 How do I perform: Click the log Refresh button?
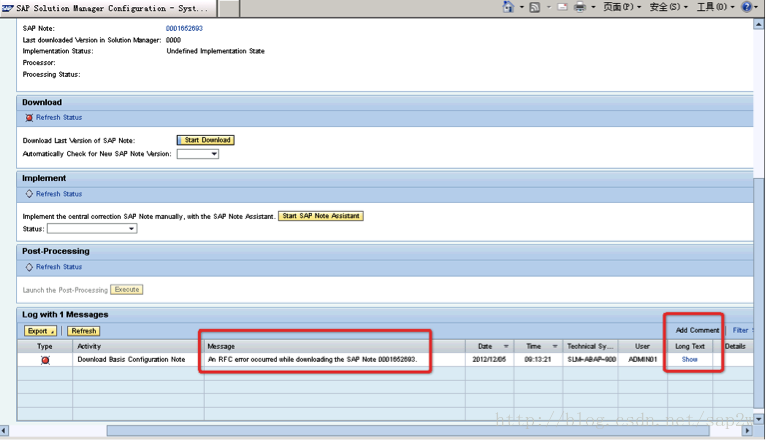[x=84, y=331]
